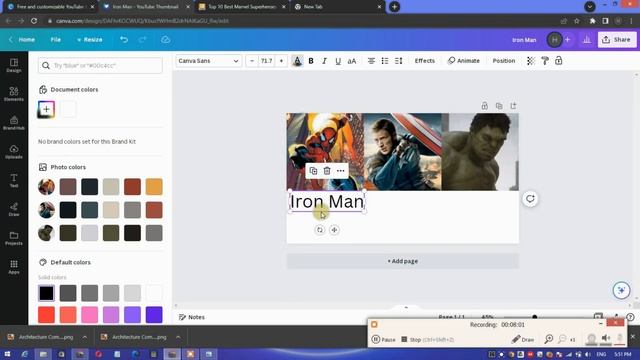Screen dimensions: 640x360
Task: Lock the page with the page lock icon
Action: point(484,106)
